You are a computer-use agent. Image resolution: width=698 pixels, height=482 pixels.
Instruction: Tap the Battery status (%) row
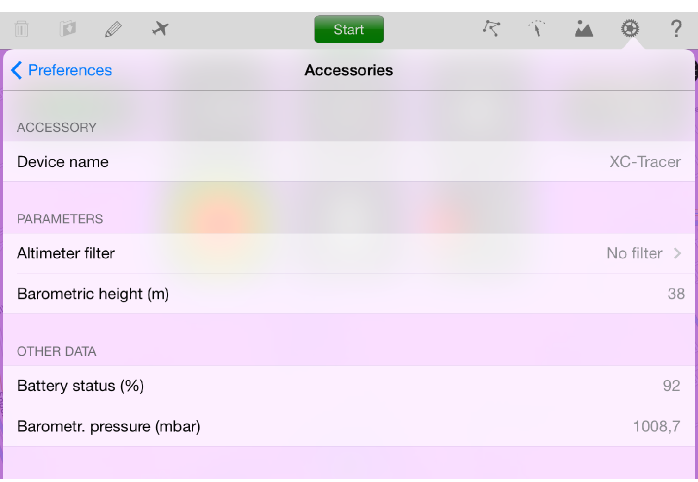349,386
